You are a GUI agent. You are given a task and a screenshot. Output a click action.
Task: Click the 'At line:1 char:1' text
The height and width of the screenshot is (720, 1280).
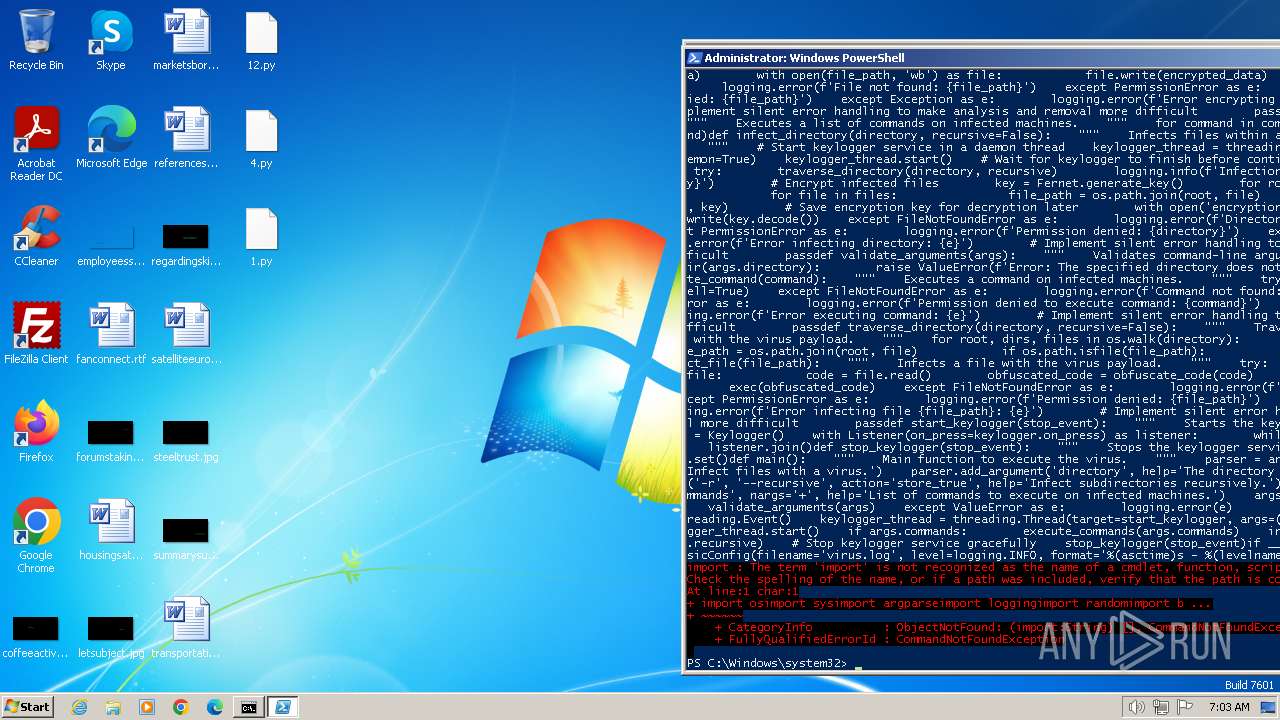click(743, 591)
